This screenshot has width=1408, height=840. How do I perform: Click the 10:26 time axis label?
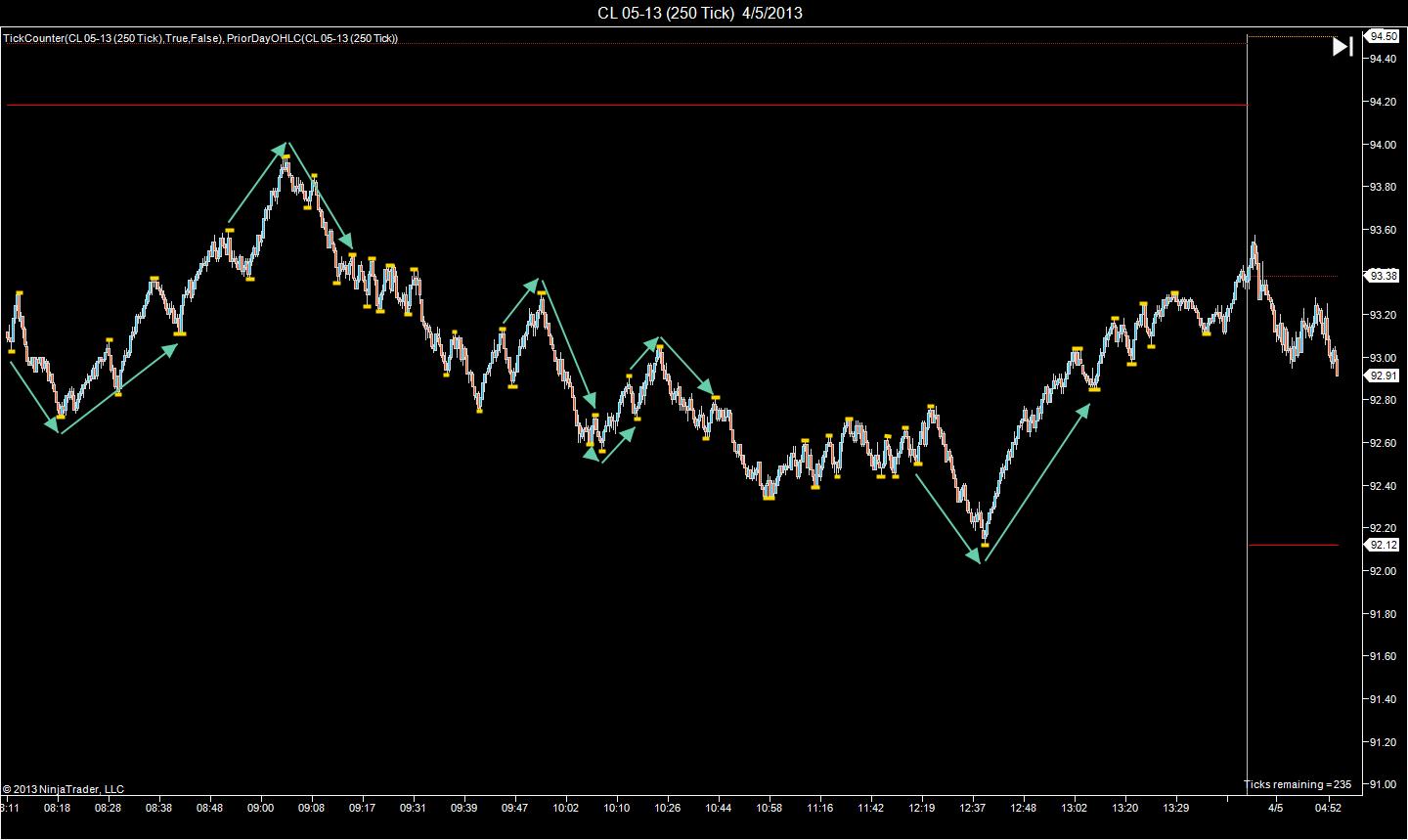tap(667, 809)
